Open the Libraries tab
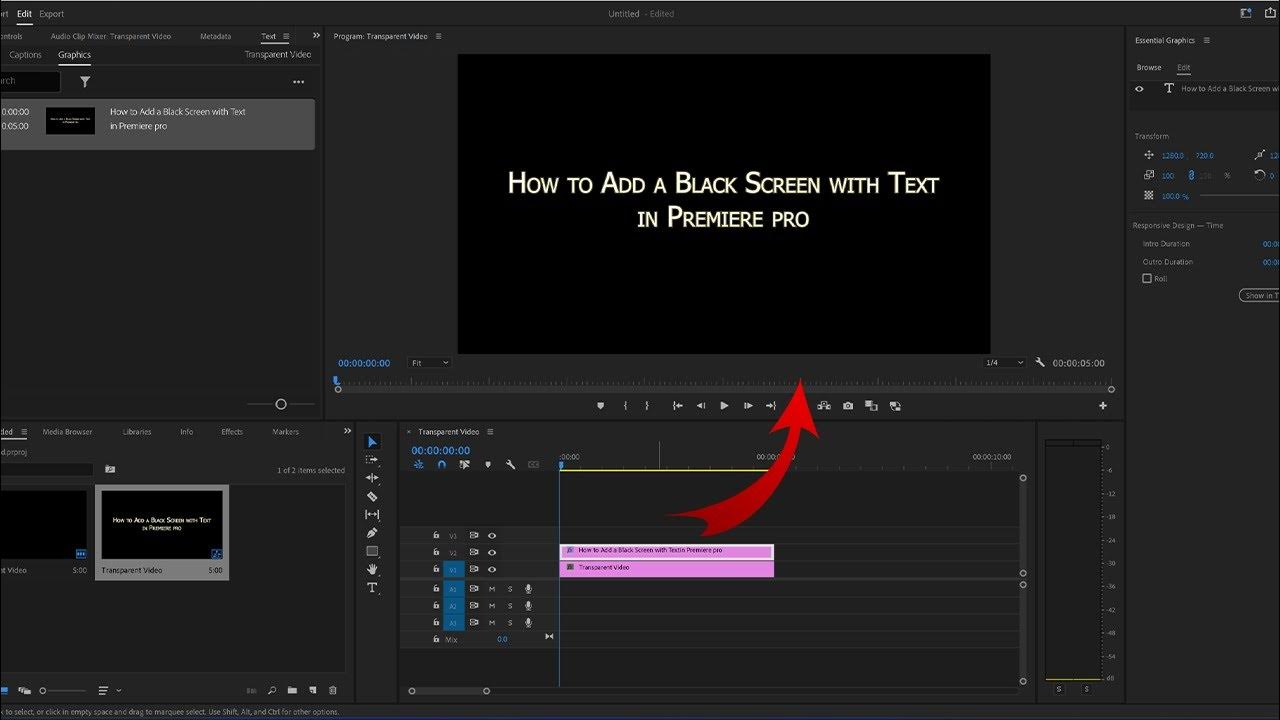Image resolution: width=1280 pixels, height=720 pixels. (x=137, y=432)
